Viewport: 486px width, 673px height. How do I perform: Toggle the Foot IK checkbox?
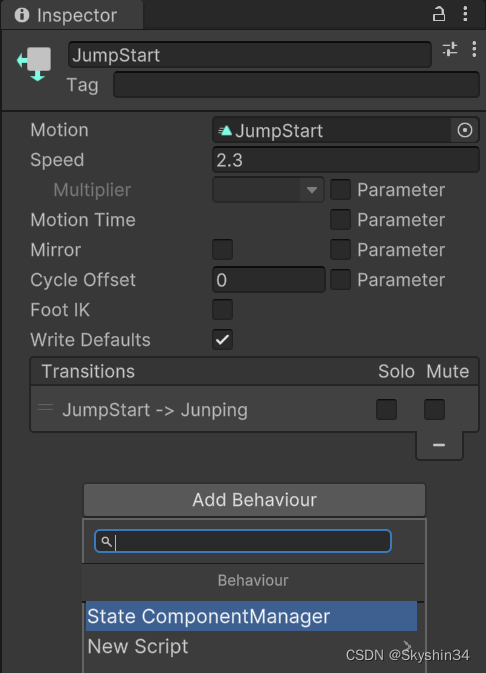222,309
